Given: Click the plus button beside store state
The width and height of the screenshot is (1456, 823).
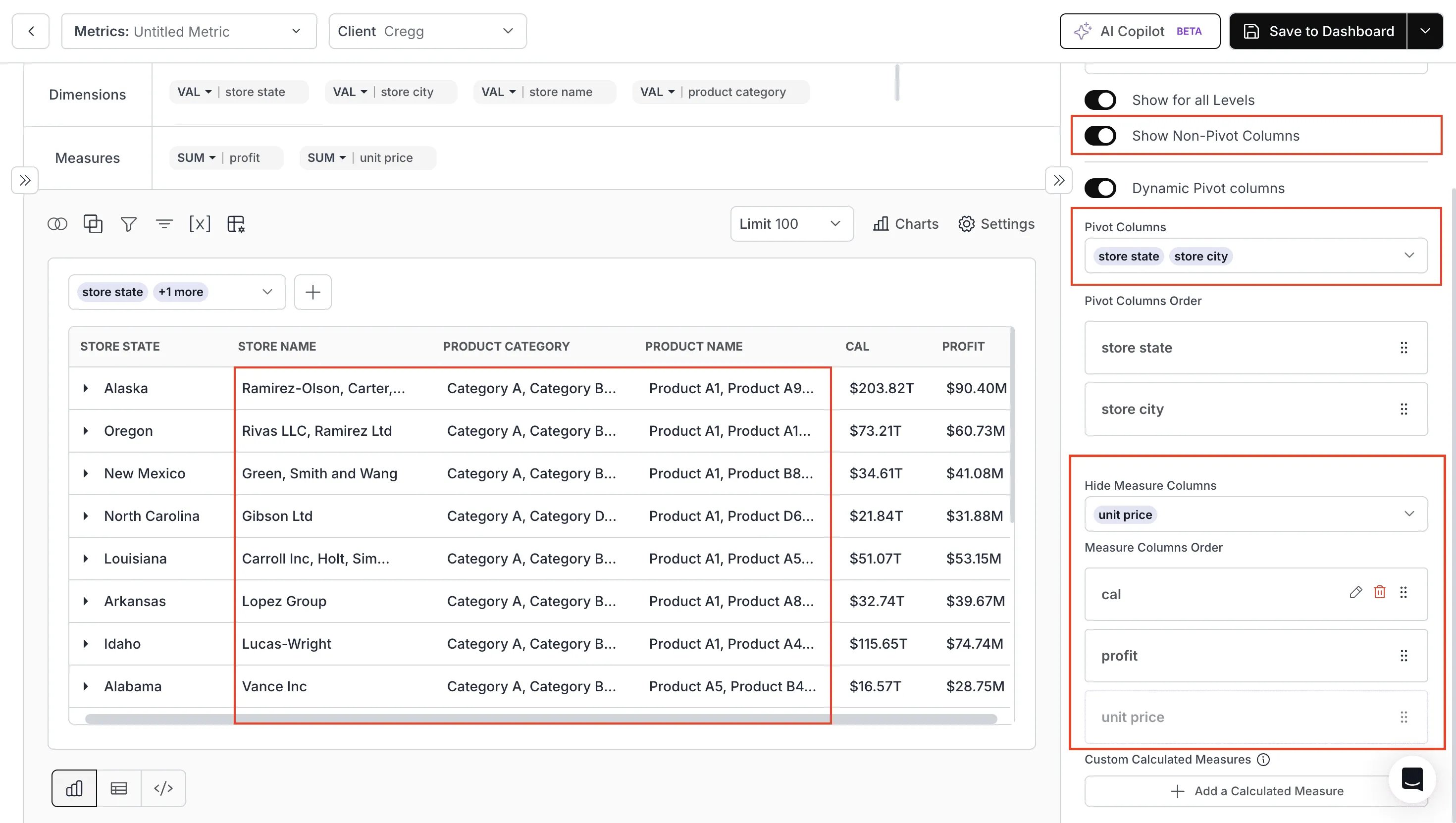Looking at the screenshot, I should pyautogui.click(x=313, y=292).
